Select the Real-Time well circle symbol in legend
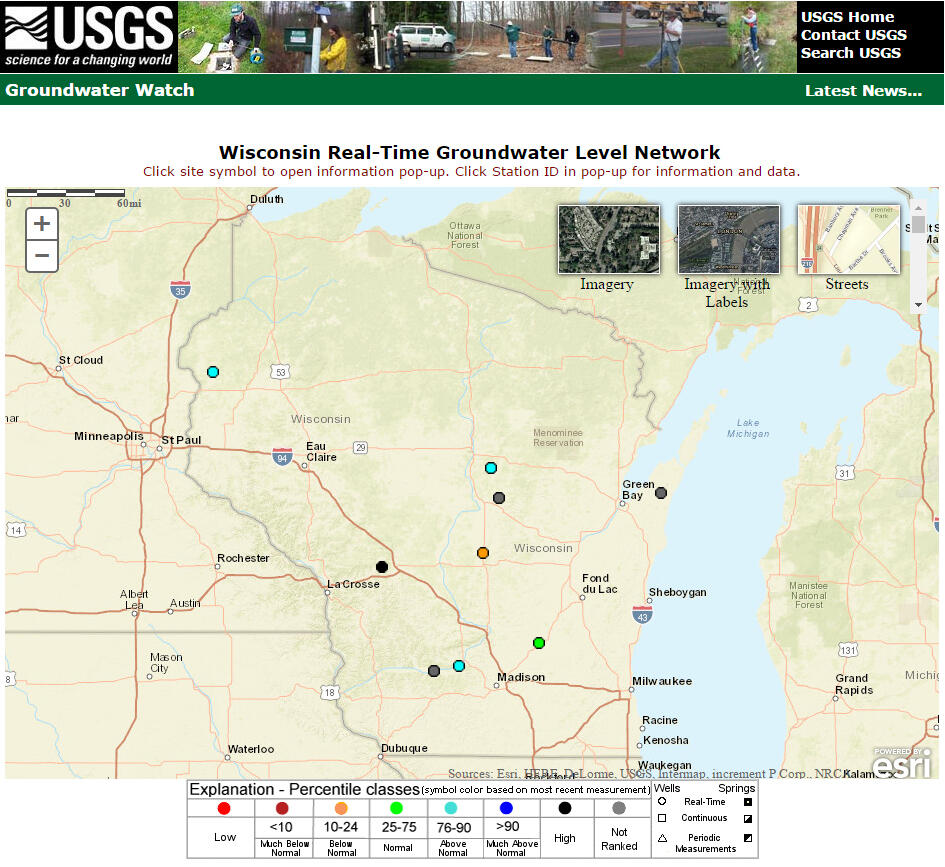 (x=662, y=801)
